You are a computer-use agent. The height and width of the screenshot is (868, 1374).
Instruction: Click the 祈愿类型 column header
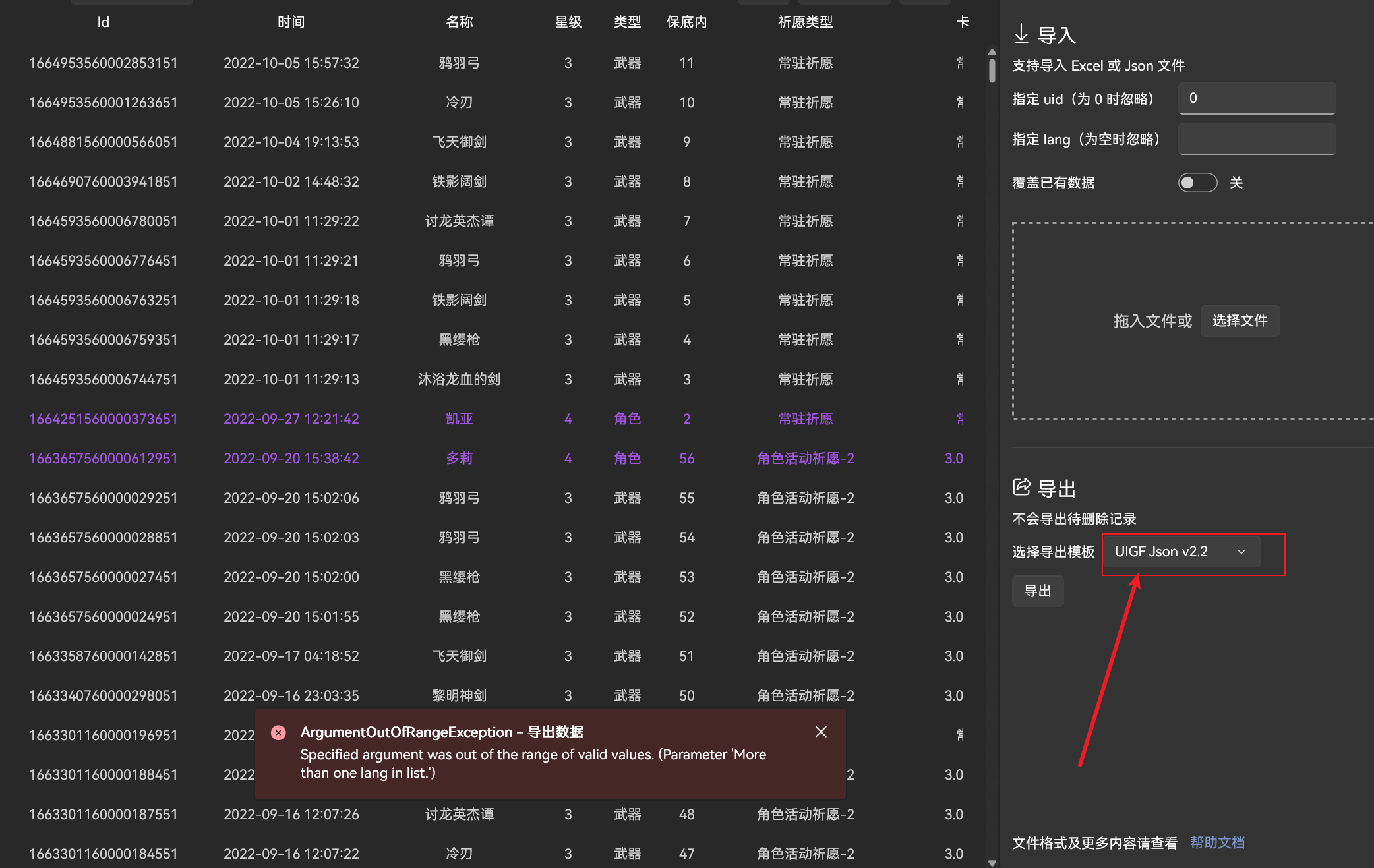point(805,22)
